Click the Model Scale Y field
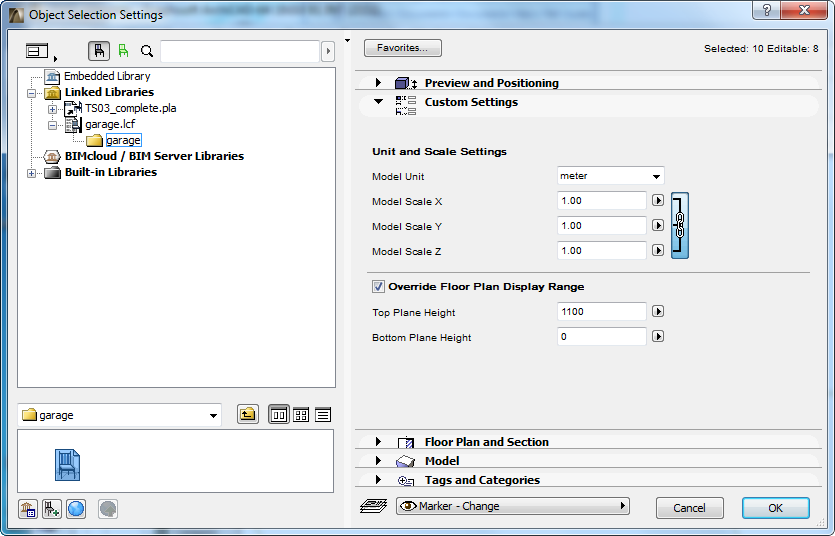This screenshot has width=835, height=536. [x=602, y=226]
